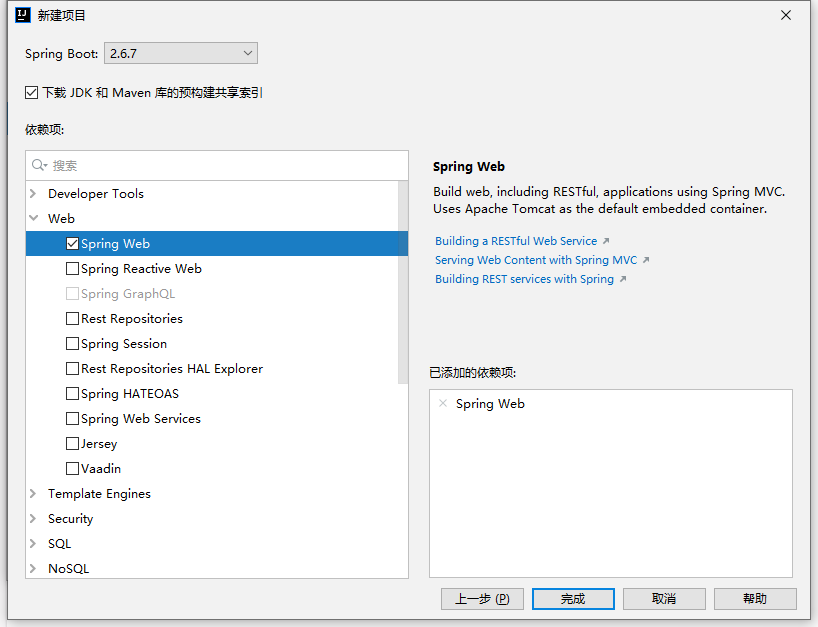The image size is (818, 627).
Task: Enable the Vaadin dependency checkbox
Action: pos(72,468)
